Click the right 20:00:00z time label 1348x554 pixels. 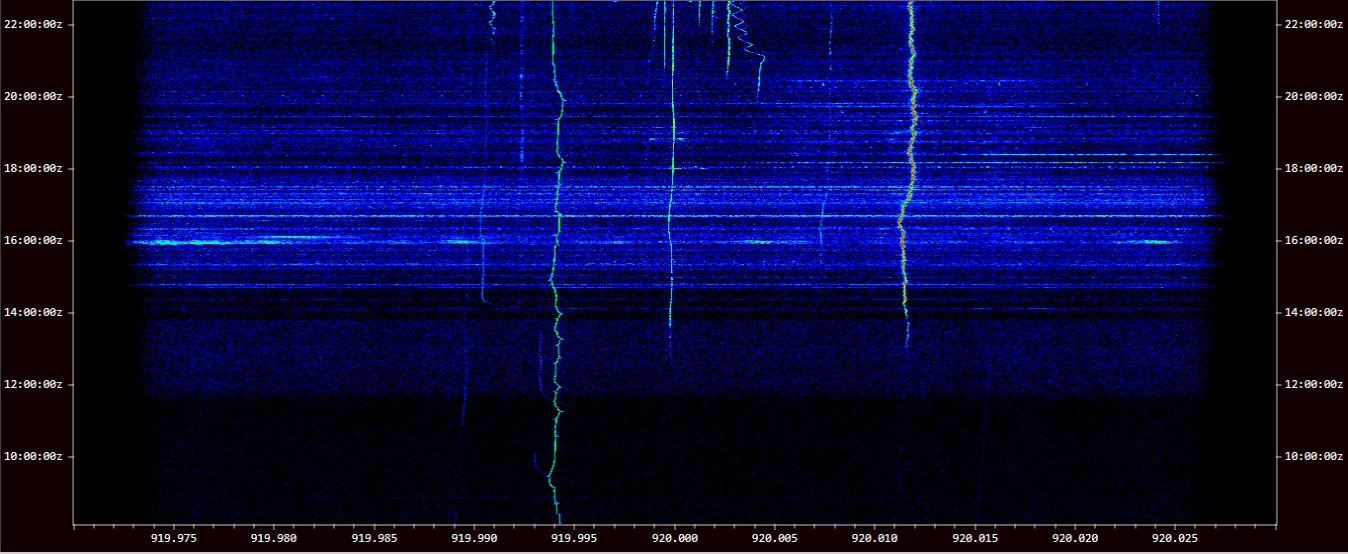1314,96
